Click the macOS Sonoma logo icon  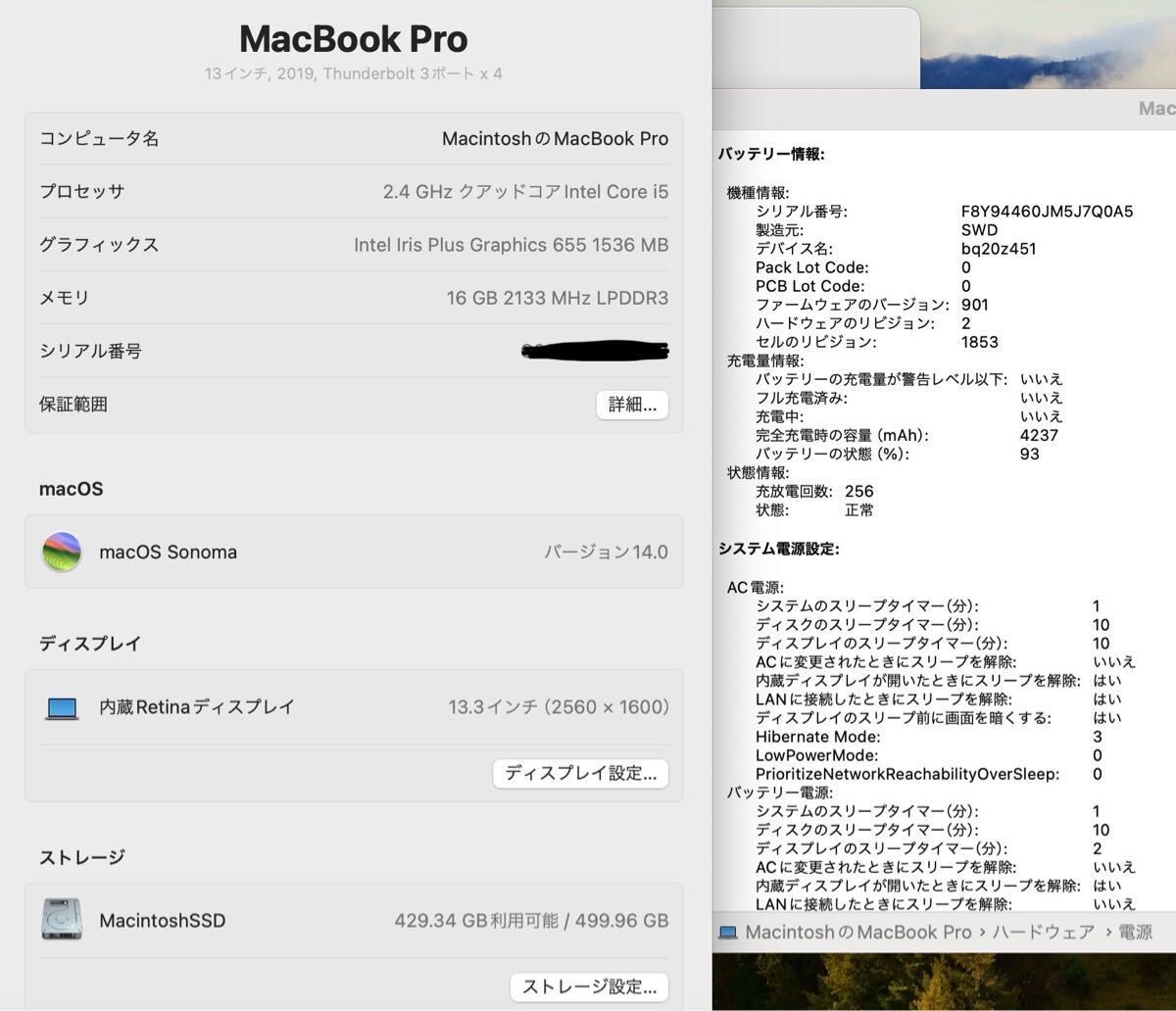click(x=61, y=552)
